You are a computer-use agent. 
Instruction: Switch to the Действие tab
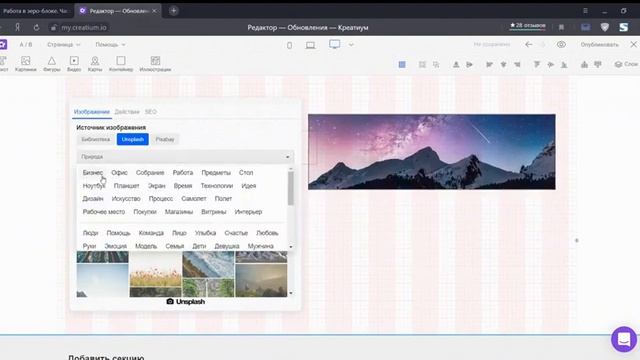point(127,111)
